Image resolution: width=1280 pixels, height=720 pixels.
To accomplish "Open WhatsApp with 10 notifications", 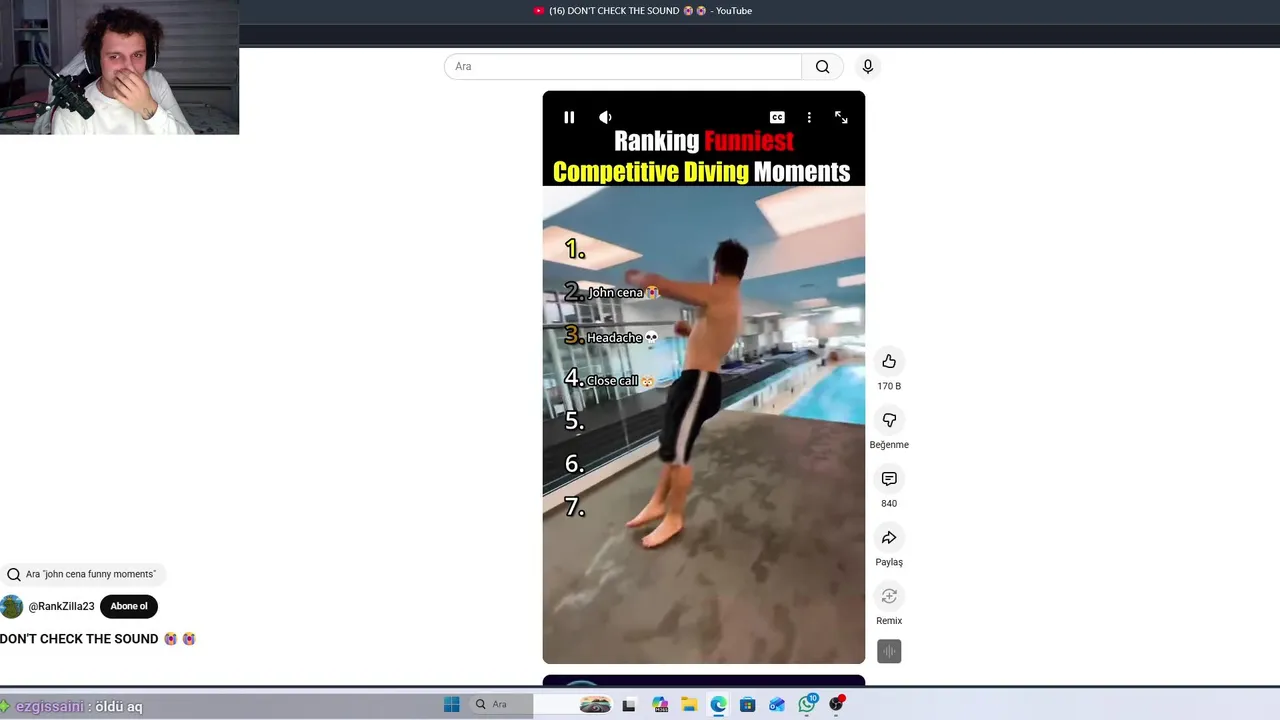I will (807, 703).
